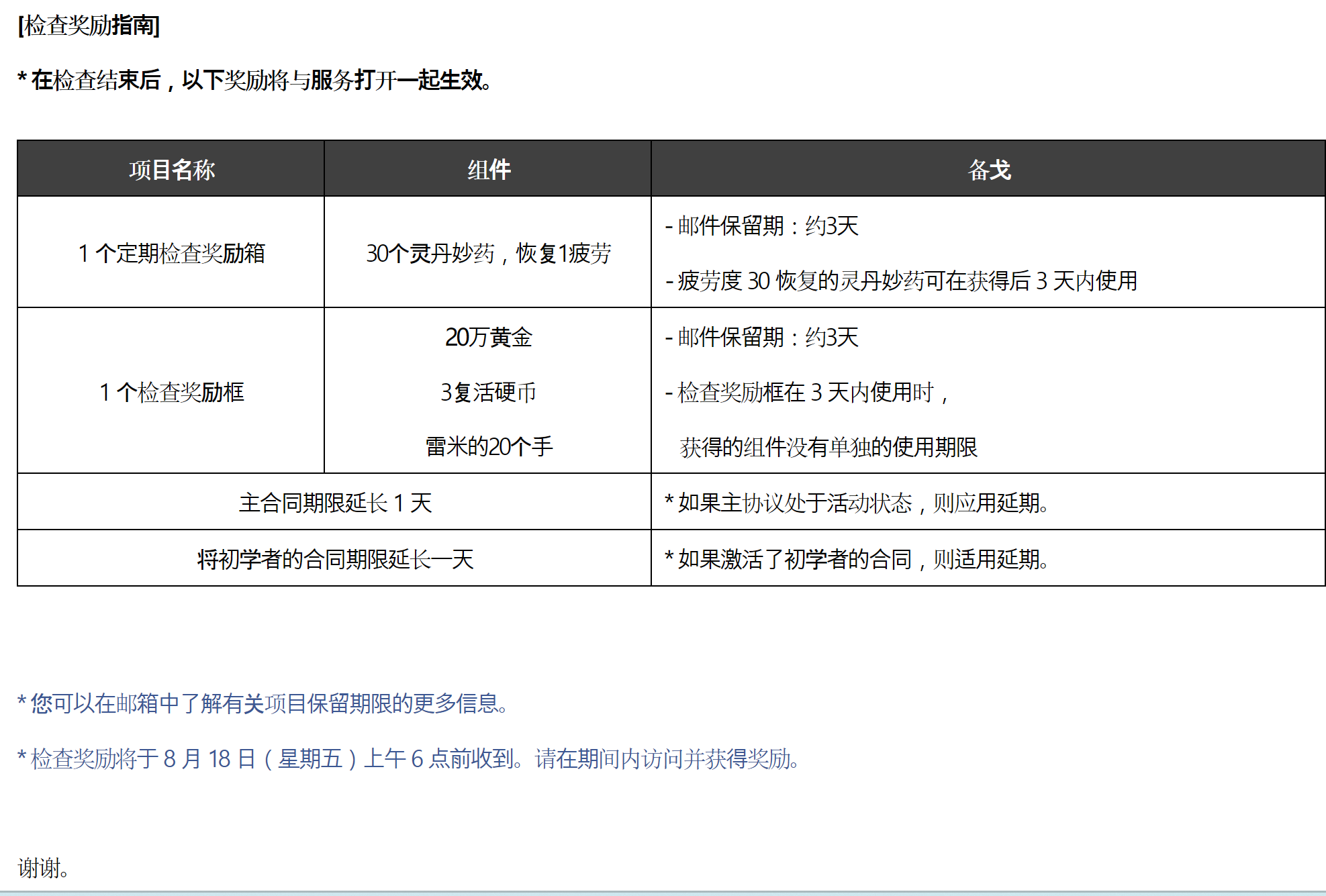The width and height of the screenshot is (1326, 896).
Task: Select the cell 将初学者的合同期限延长一天
Action: (x=334, y=558)
